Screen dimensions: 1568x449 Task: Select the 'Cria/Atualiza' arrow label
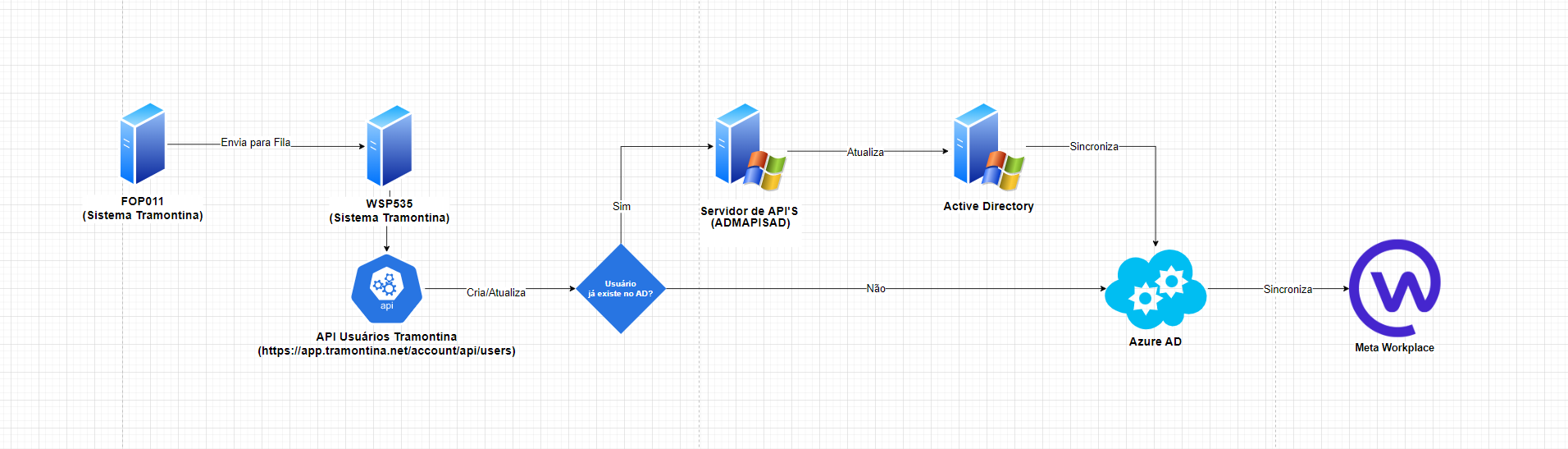[x=496, y=293]
